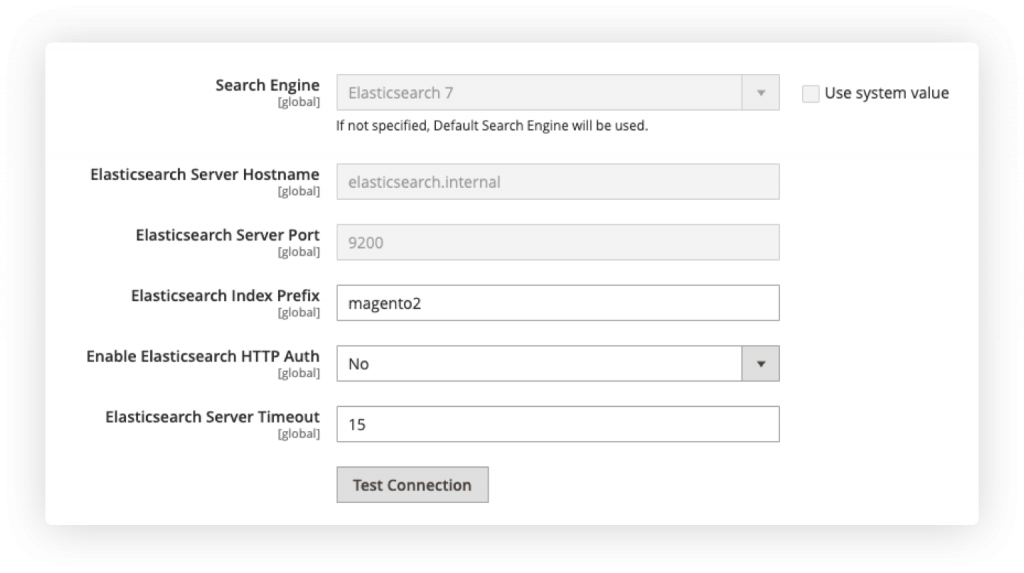The height and width of the screenshot is (573, 1024).
Task: Click the Search Engine field label
Action: [x=267, y=85]
